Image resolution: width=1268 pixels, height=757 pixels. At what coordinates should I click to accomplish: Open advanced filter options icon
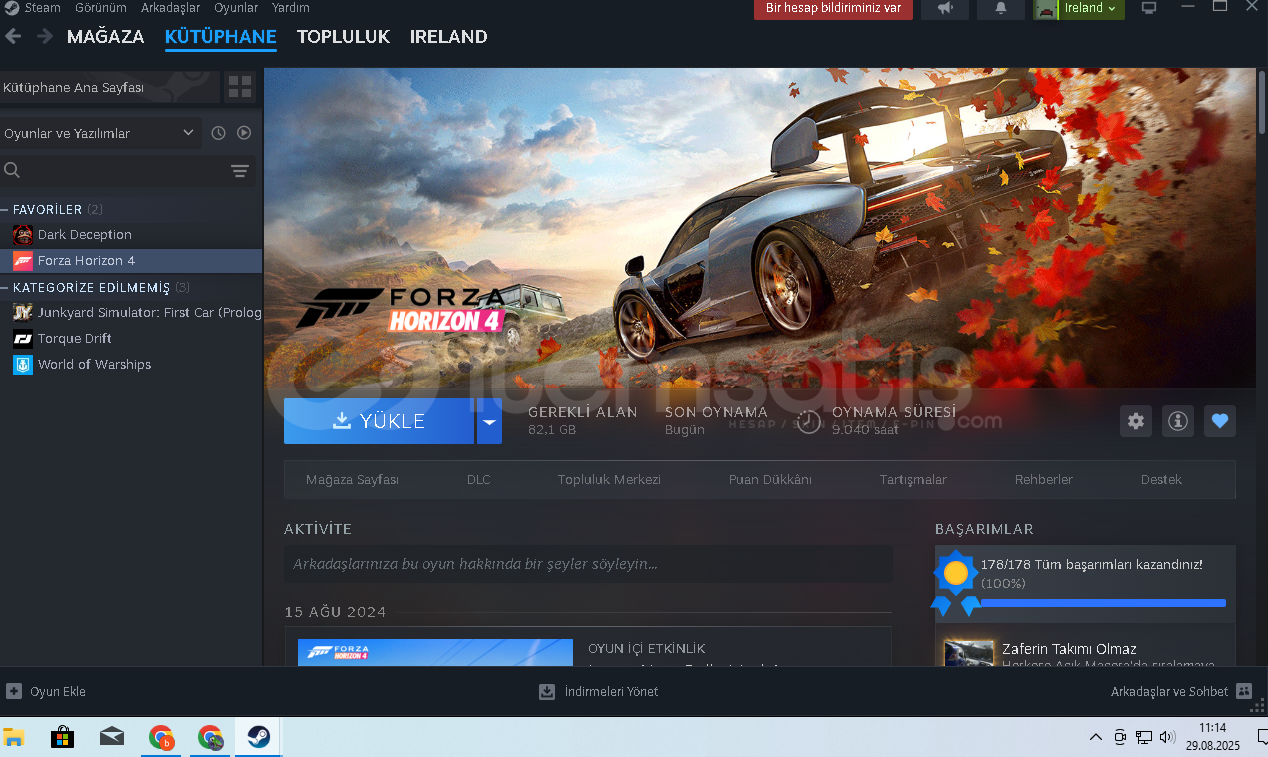(240, 171)
